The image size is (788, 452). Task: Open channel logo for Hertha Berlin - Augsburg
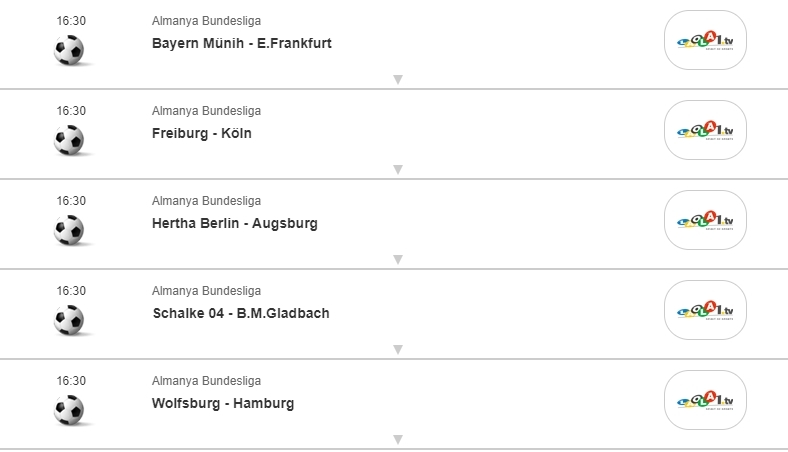coord(705,220)
